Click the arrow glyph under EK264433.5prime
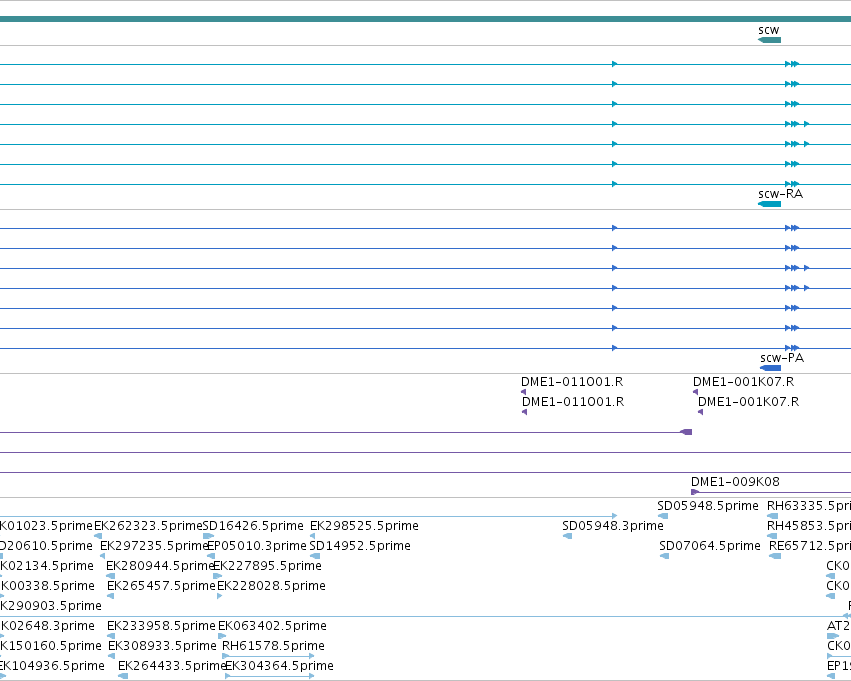The height and width of the screenshot is (681, 851). 123,676
